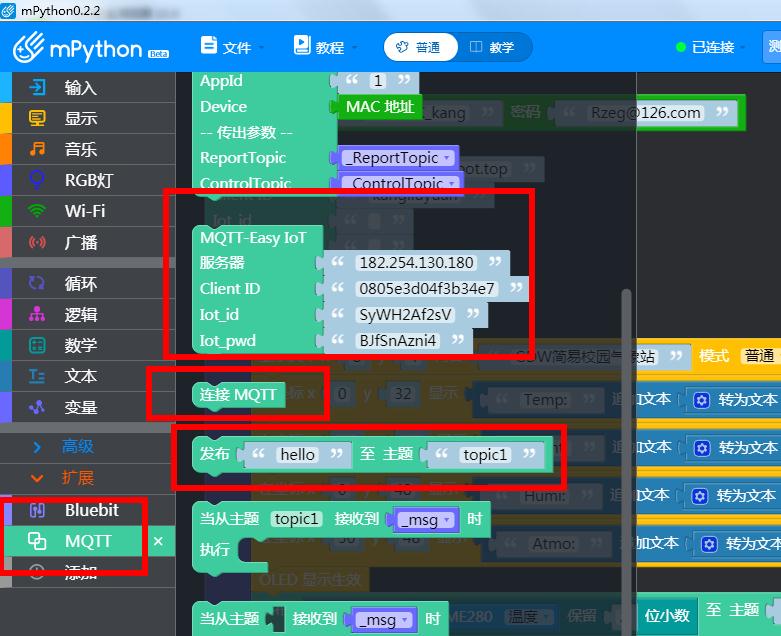Open the 已连接 connection dropdown
The image size is (781, 636).
[711, 47]
